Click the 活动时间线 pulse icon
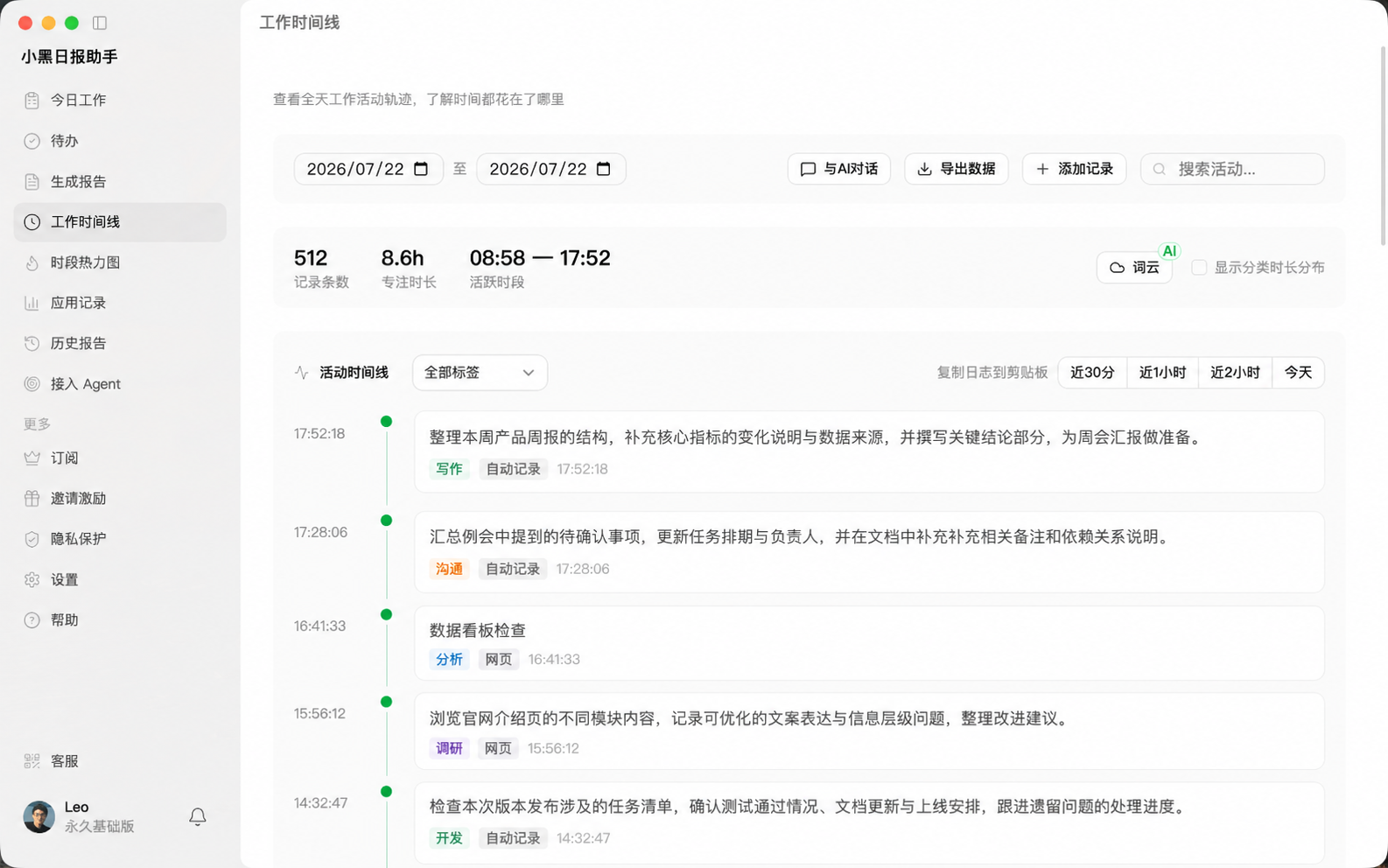Screen dimensions: 1388x868 tap(302, 373)
